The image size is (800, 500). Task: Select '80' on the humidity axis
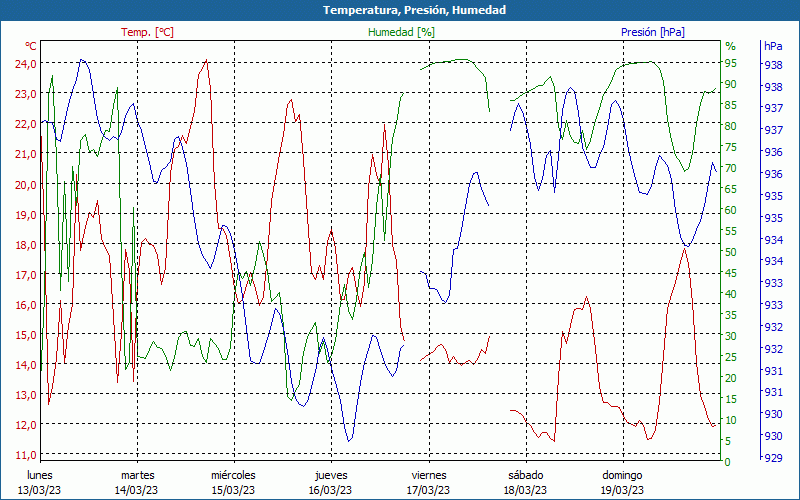731,126
